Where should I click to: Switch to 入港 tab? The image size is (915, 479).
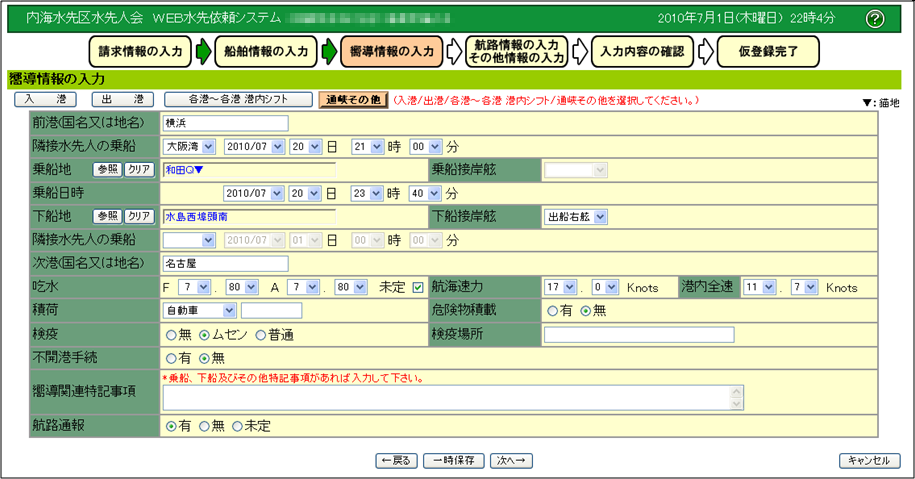tap(45, 100)
